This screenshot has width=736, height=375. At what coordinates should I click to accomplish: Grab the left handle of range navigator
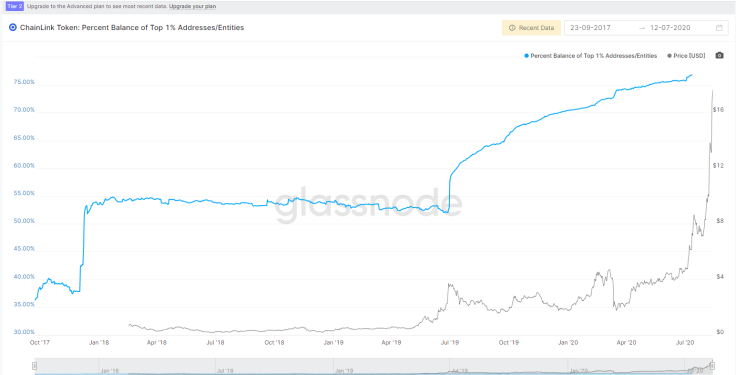34,366
